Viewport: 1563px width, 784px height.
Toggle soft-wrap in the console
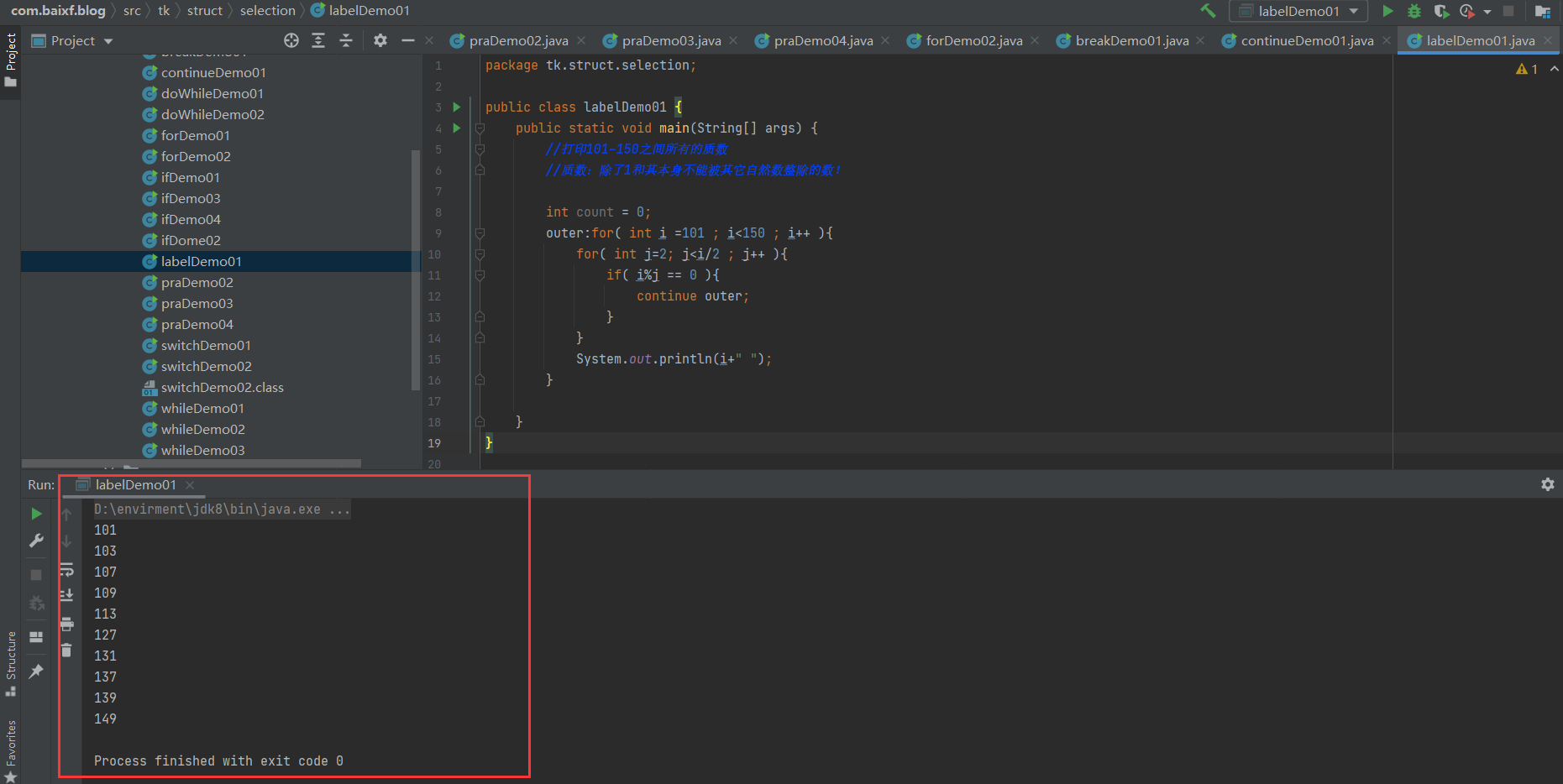click(x=66, y=570)
